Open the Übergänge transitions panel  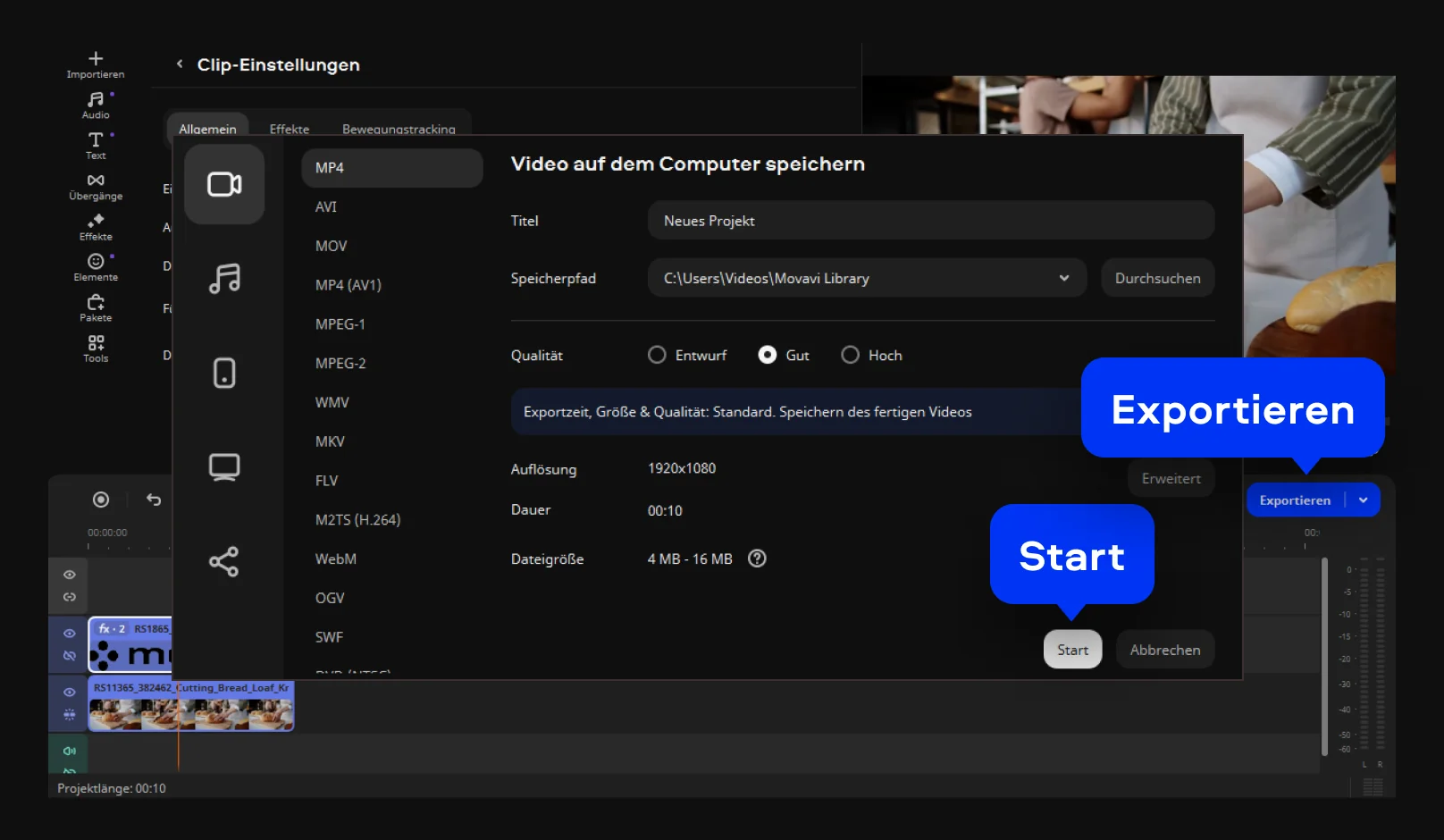[96, 187]
